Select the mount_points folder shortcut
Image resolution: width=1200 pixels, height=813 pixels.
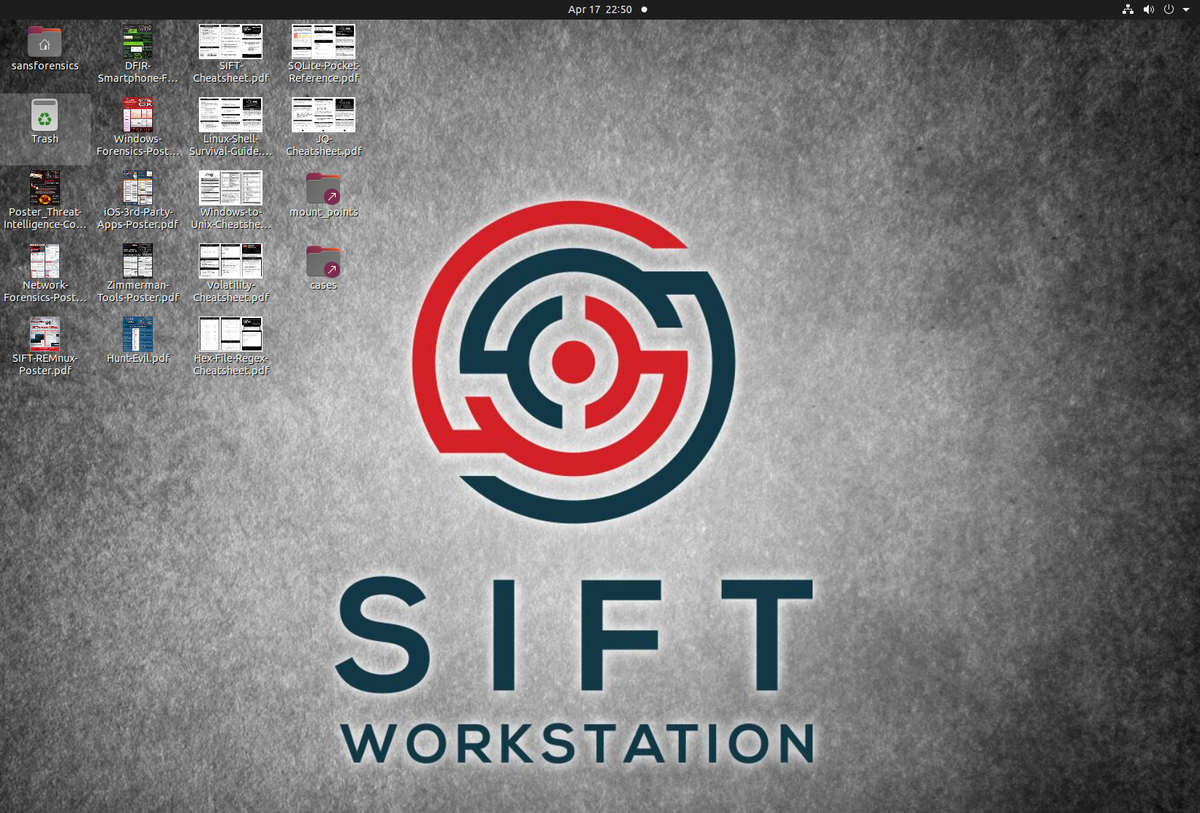pyautogui.click(x=323, y=188)
